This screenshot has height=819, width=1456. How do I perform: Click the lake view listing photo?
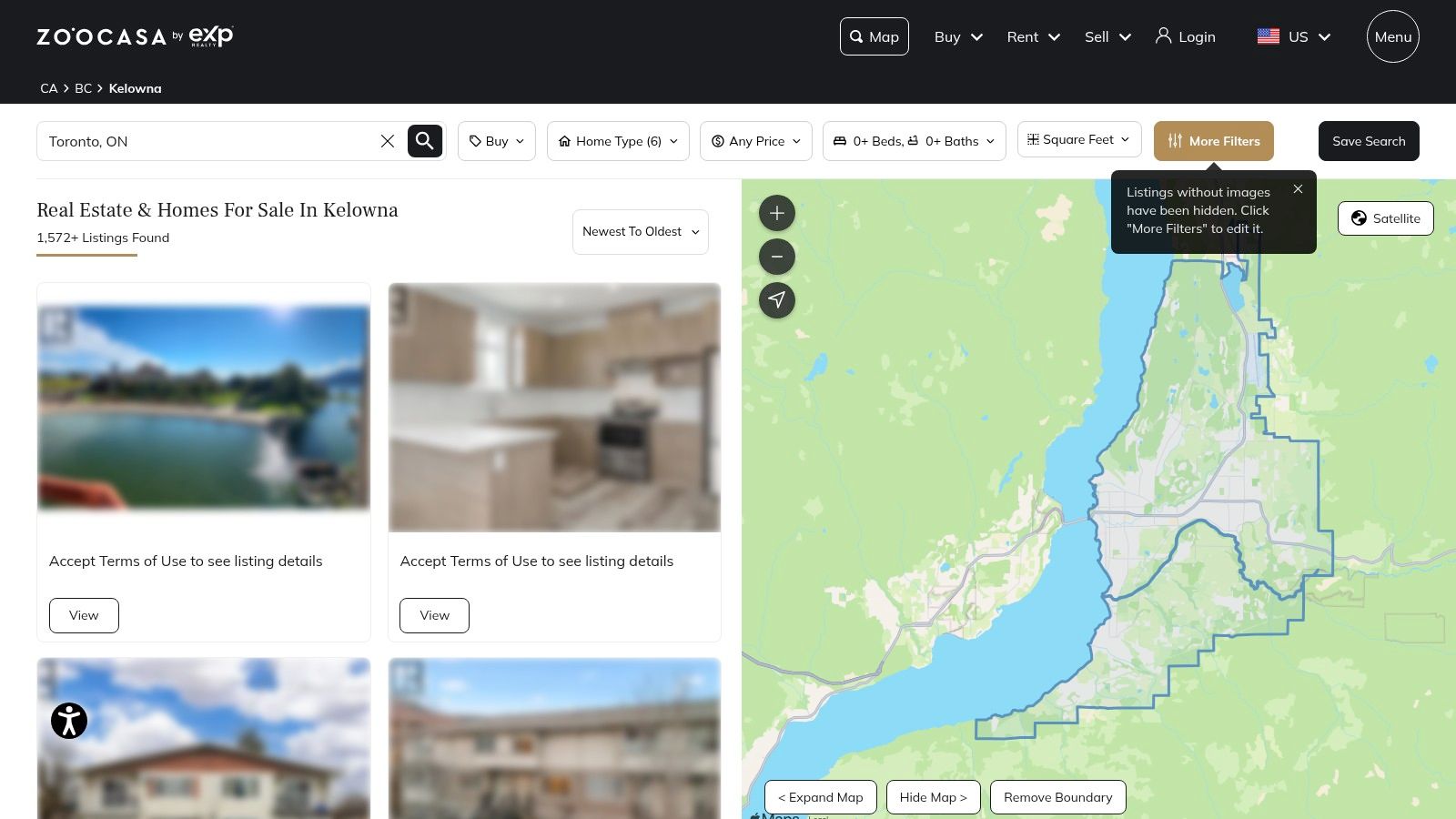(x=204, y=408)
